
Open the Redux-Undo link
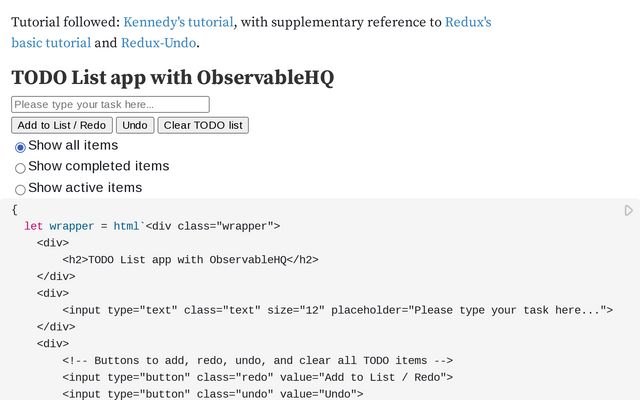point(158,43)
